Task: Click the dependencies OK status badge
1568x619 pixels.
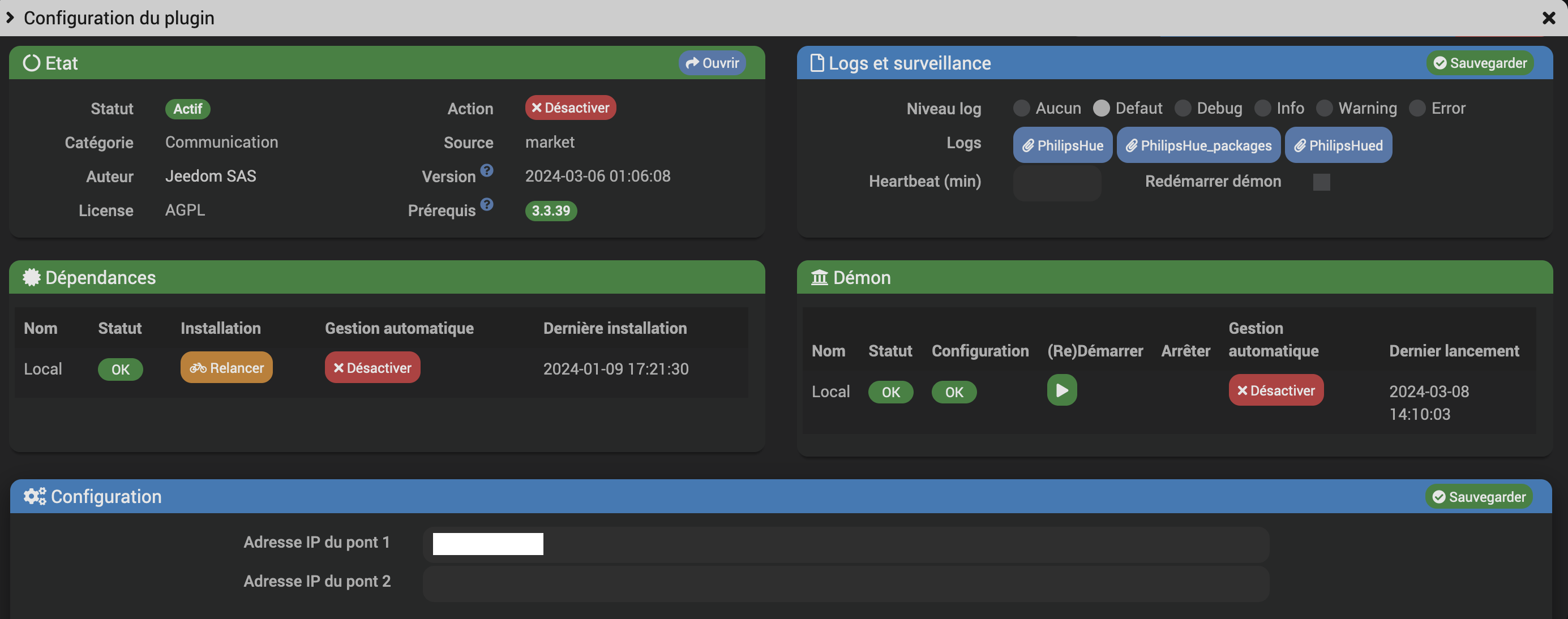Action: 120,369
